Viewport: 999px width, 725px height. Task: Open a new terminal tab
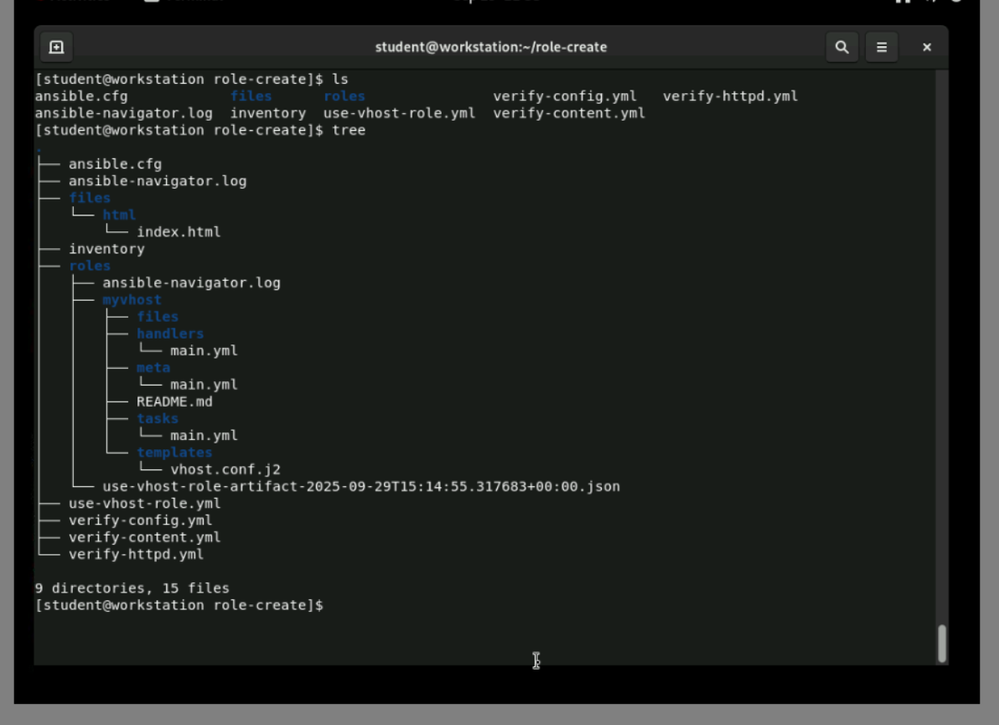click(56, 47)
